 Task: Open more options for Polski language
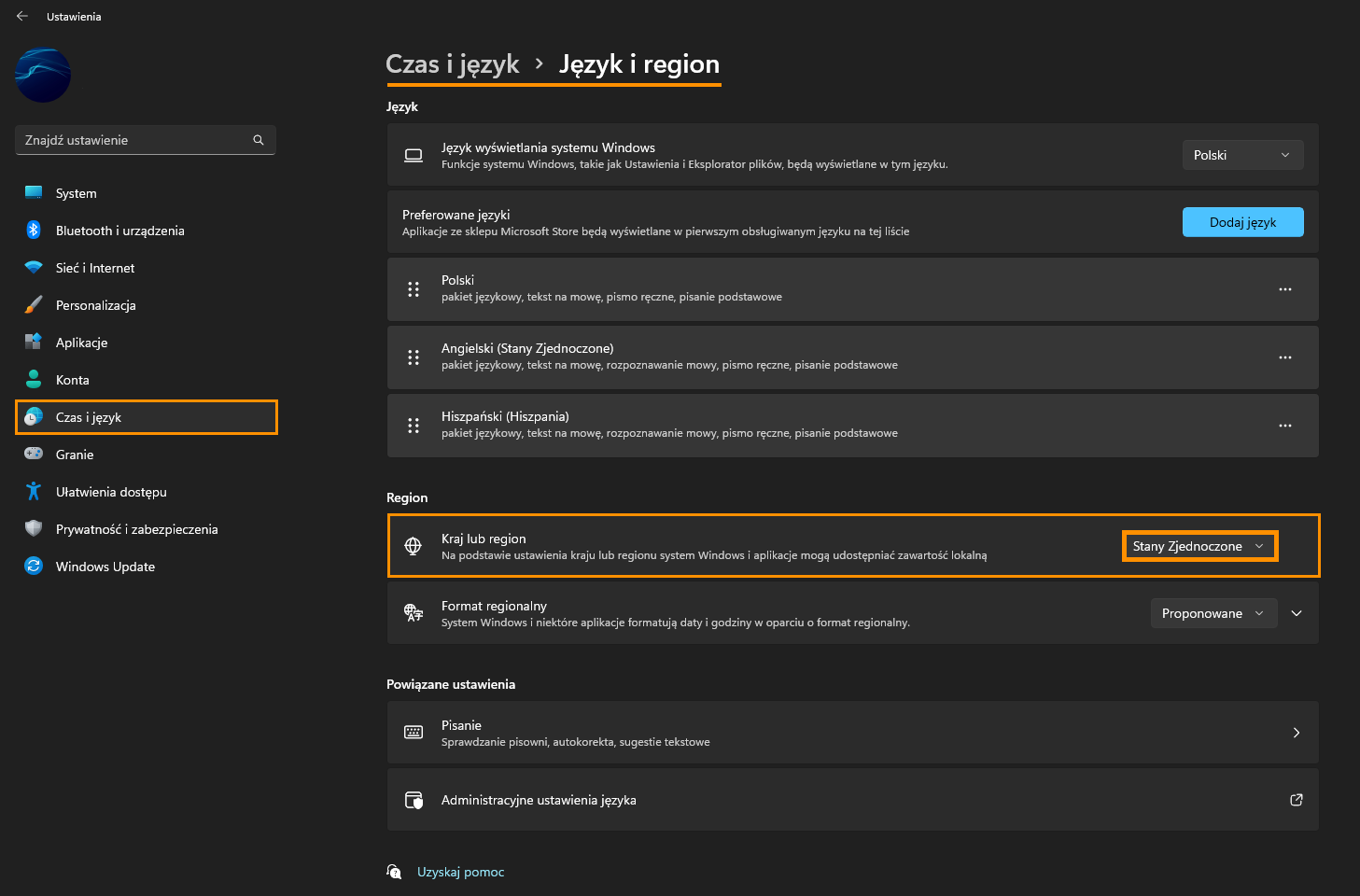pyautogui.click(x=1285, y=289)
